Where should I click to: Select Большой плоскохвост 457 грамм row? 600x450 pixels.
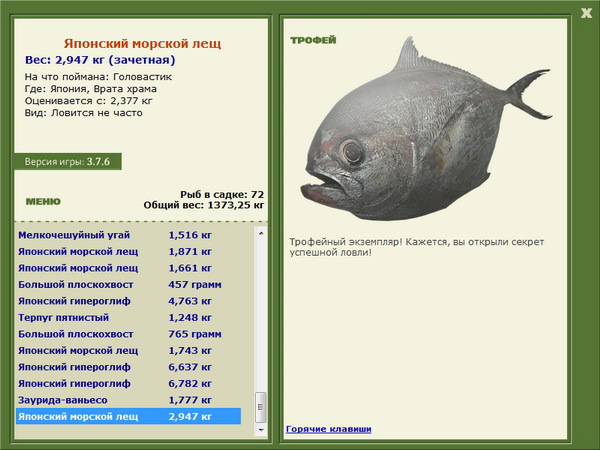pyautogui.click(x=129, y=284)
